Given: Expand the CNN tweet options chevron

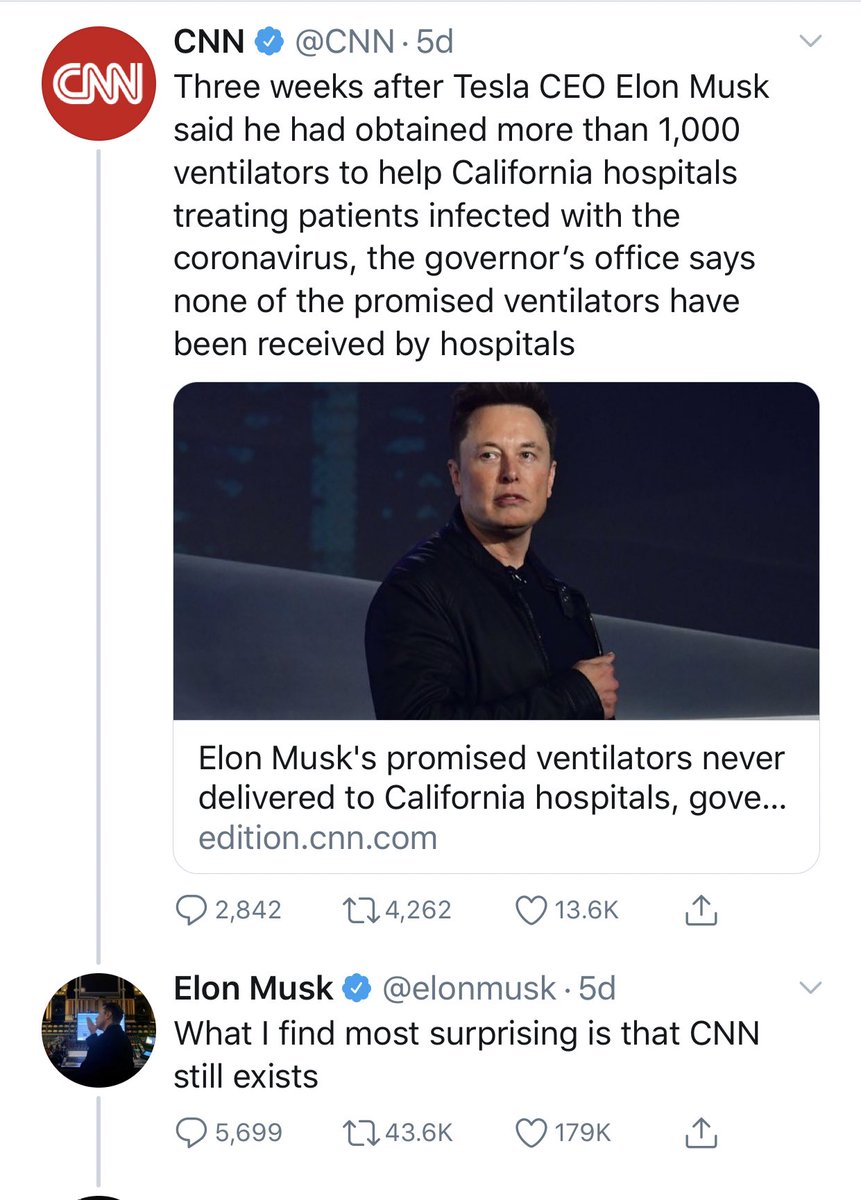Looking at the screenshot, I should [811, 41].
